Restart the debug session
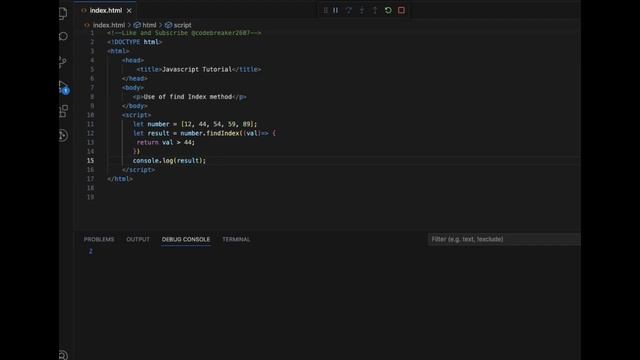This screenshot has height=360, width=640. pos(388,10)
